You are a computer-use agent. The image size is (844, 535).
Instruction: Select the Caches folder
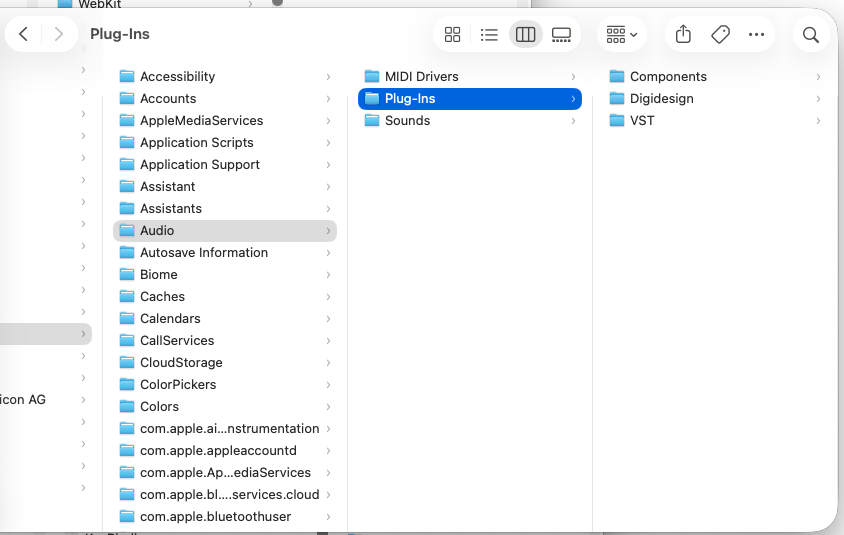tap(224, 297)
